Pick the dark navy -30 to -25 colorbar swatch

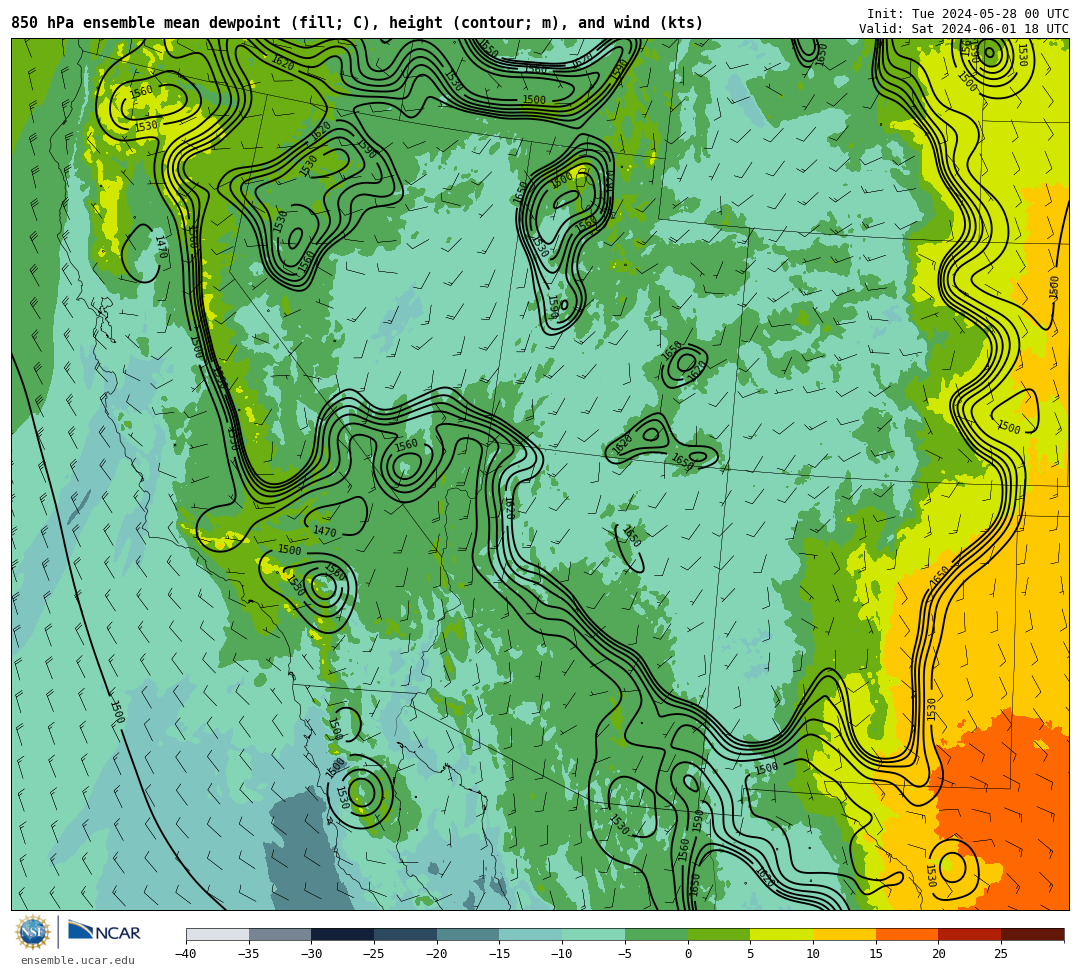(343, 934)
